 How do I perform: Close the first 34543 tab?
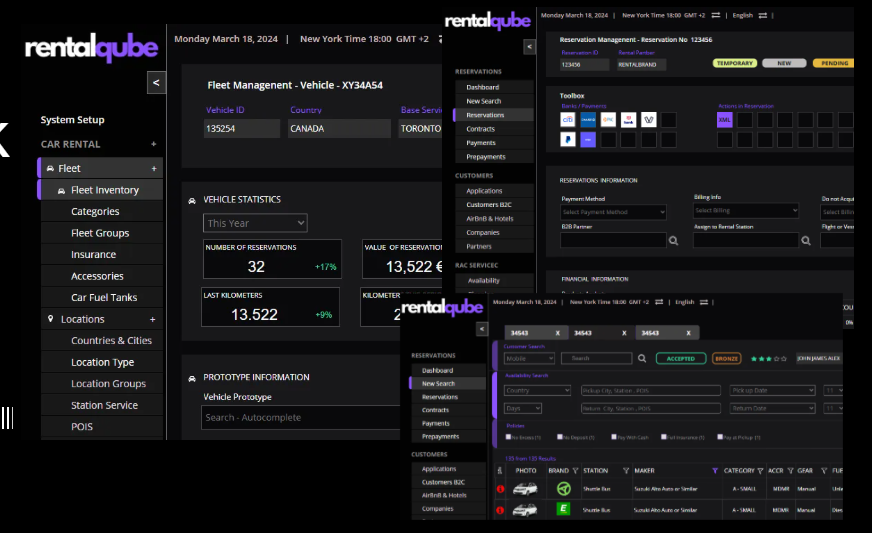coord(558,333)
